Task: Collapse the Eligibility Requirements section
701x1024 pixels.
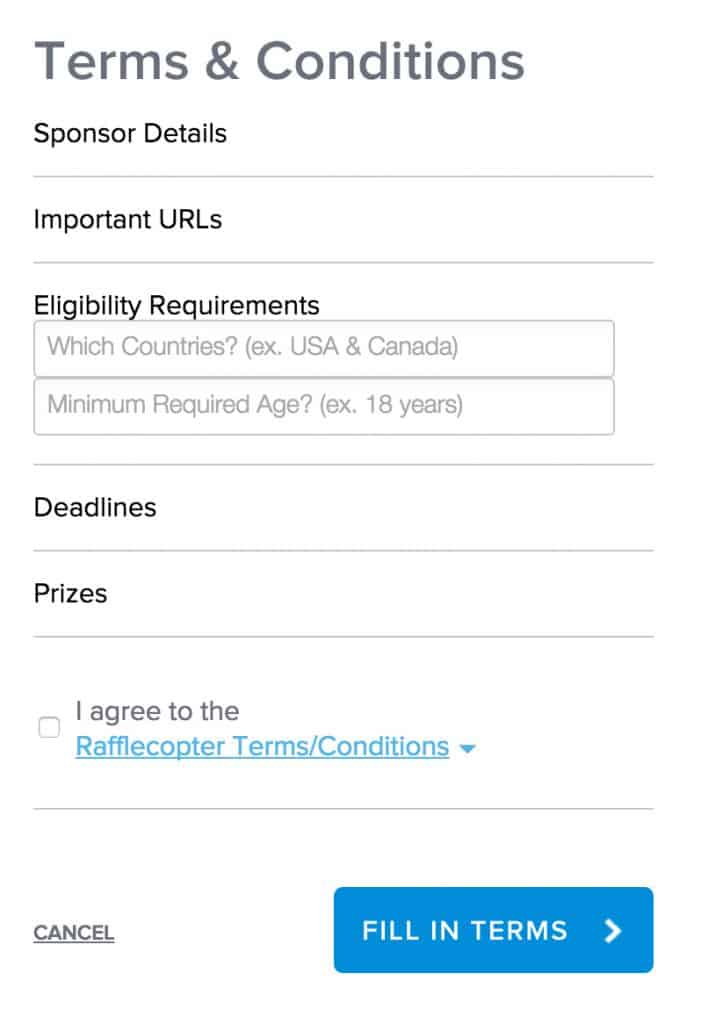Action: point(177,305)
